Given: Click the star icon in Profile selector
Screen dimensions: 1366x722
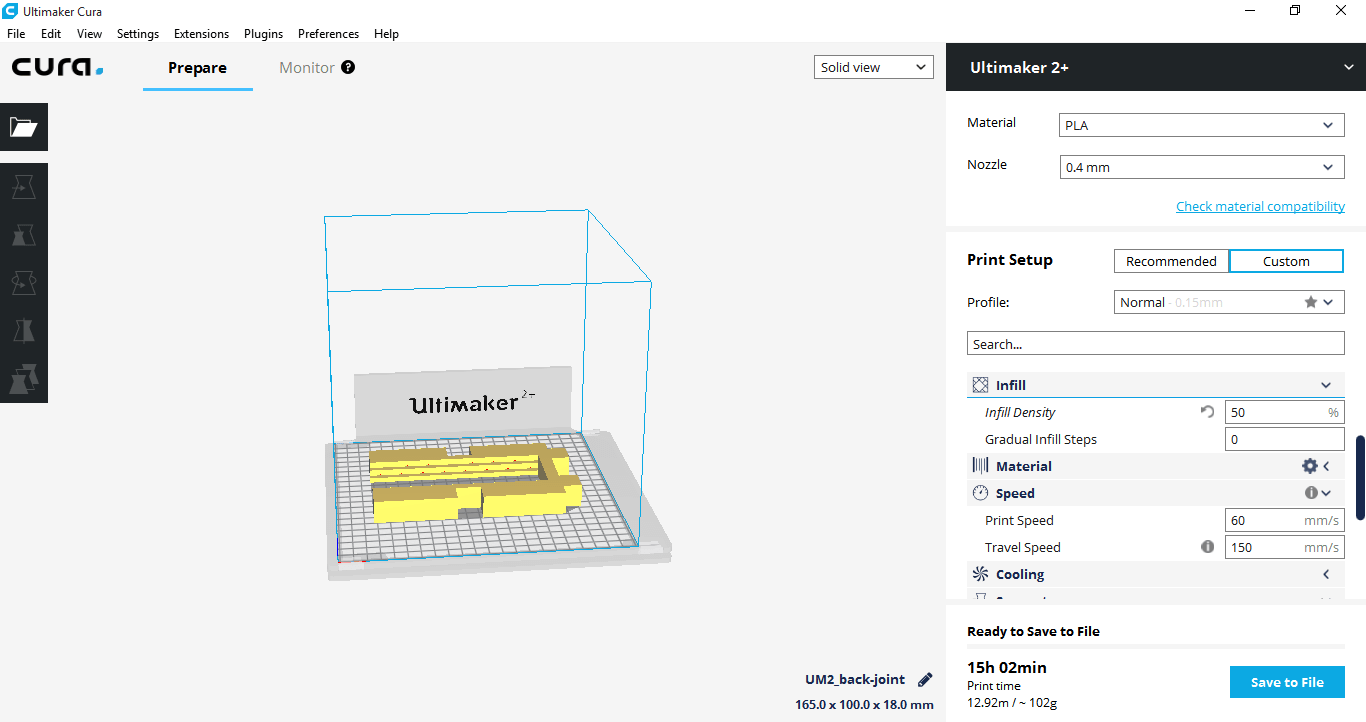Looking at the screenshot, I should (1310, 302).
